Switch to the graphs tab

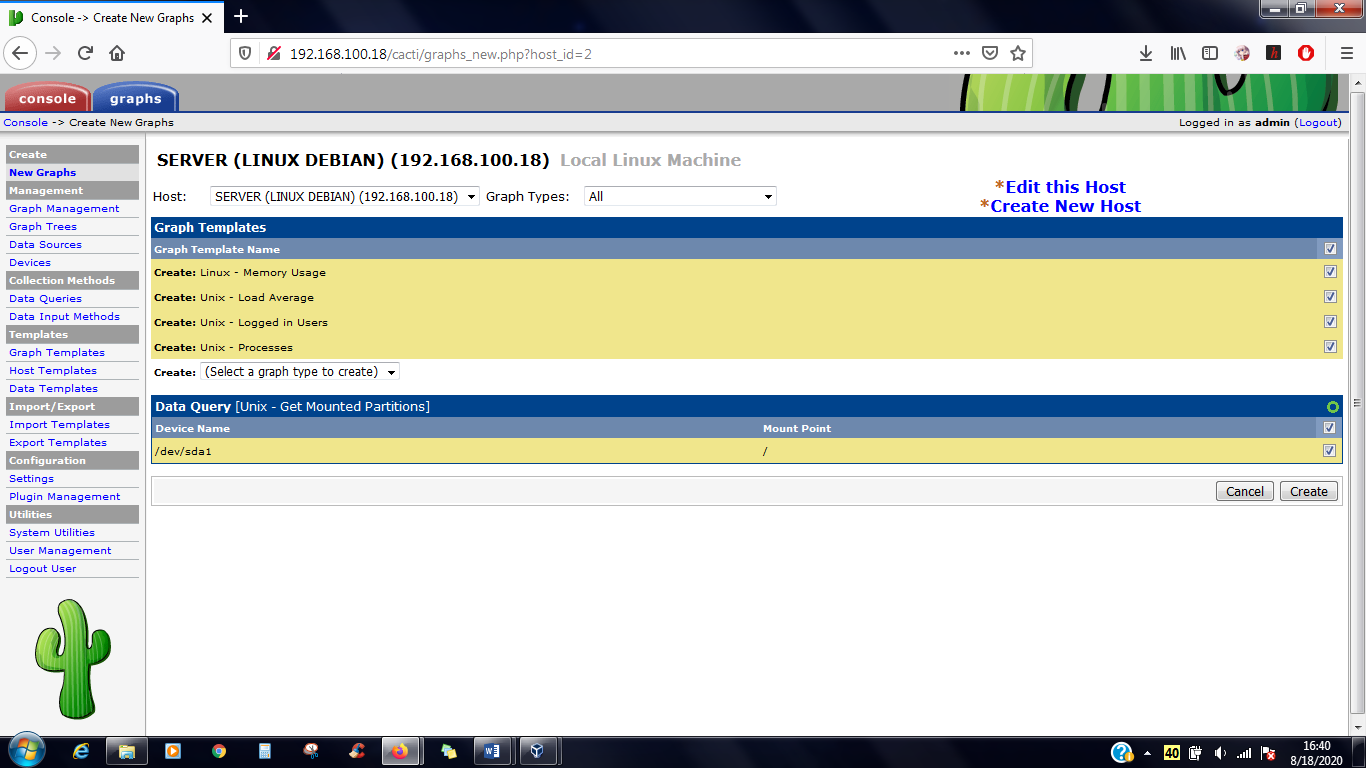136,98
